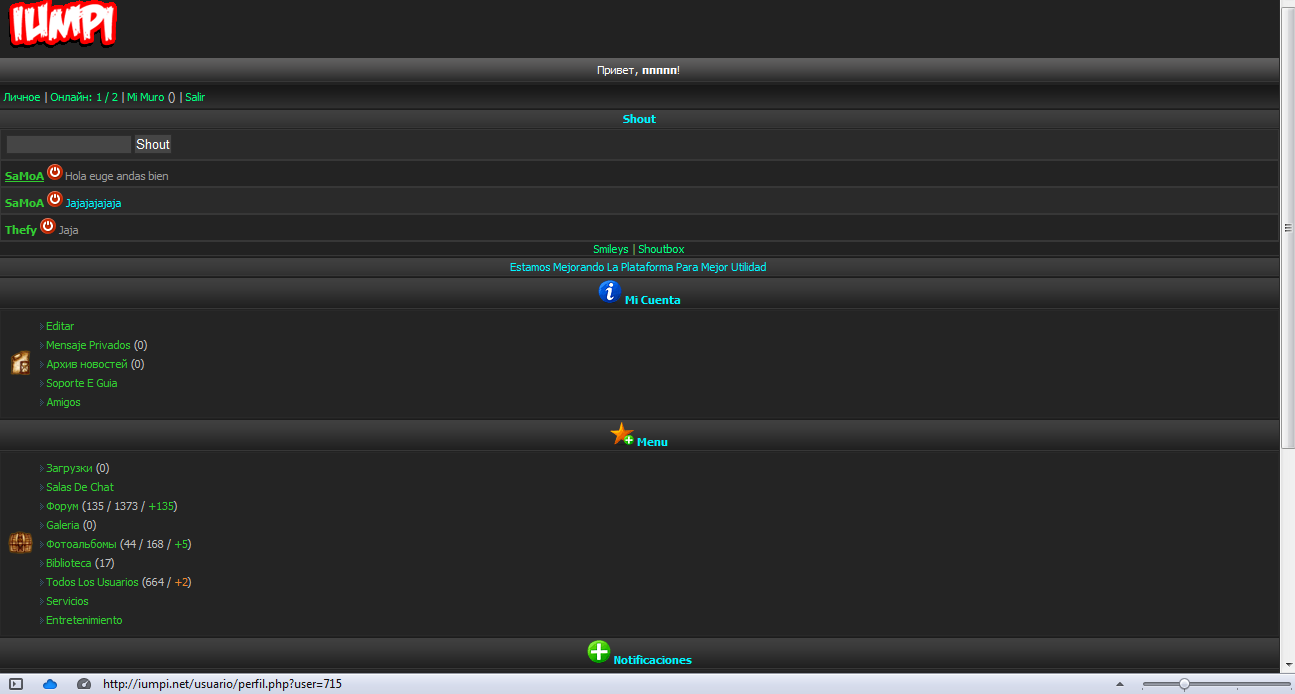
Task: Click the Shout button
Action: click(x=153, y=145)
